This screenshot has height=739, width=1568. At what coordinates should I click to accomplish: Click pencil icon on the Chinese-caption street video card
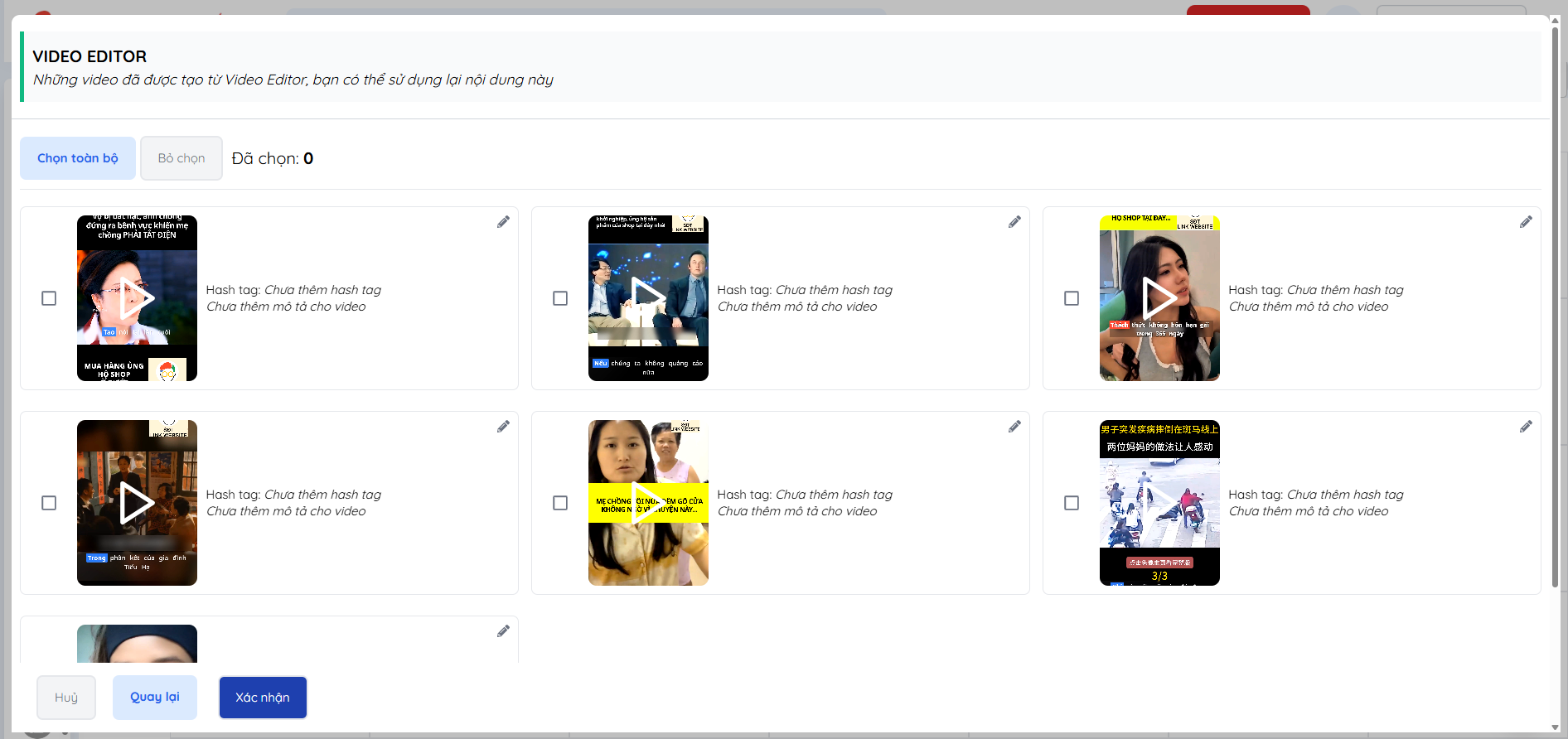1526,427
